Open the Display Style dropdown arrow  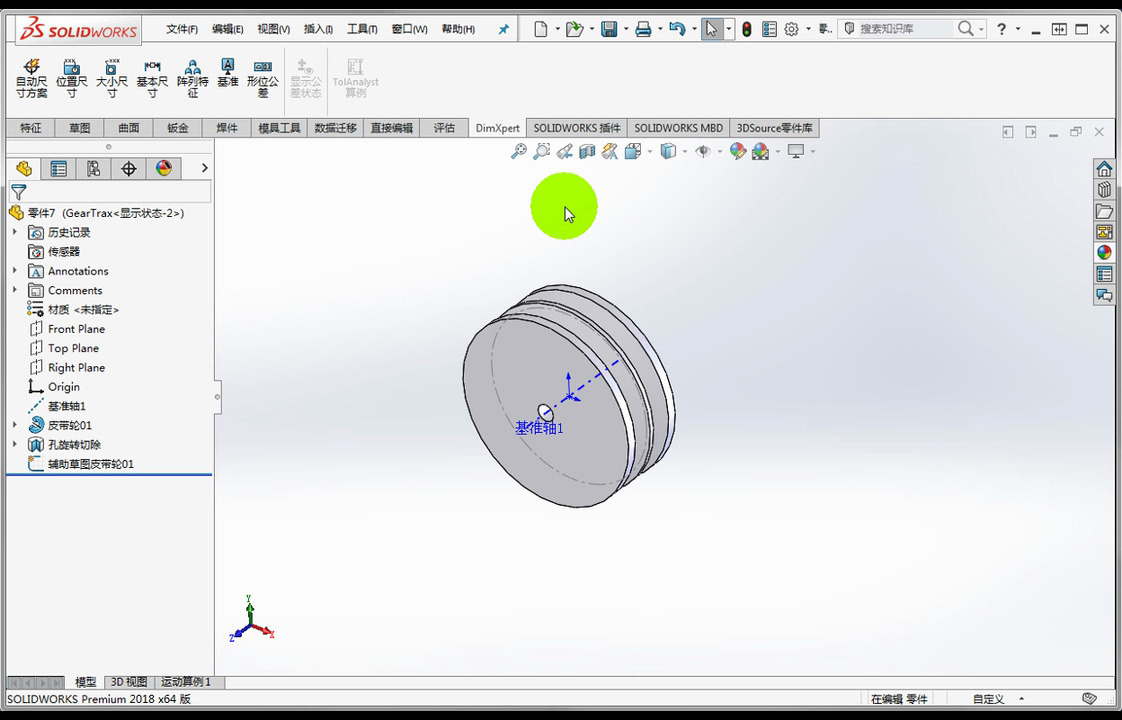point(684,151)
